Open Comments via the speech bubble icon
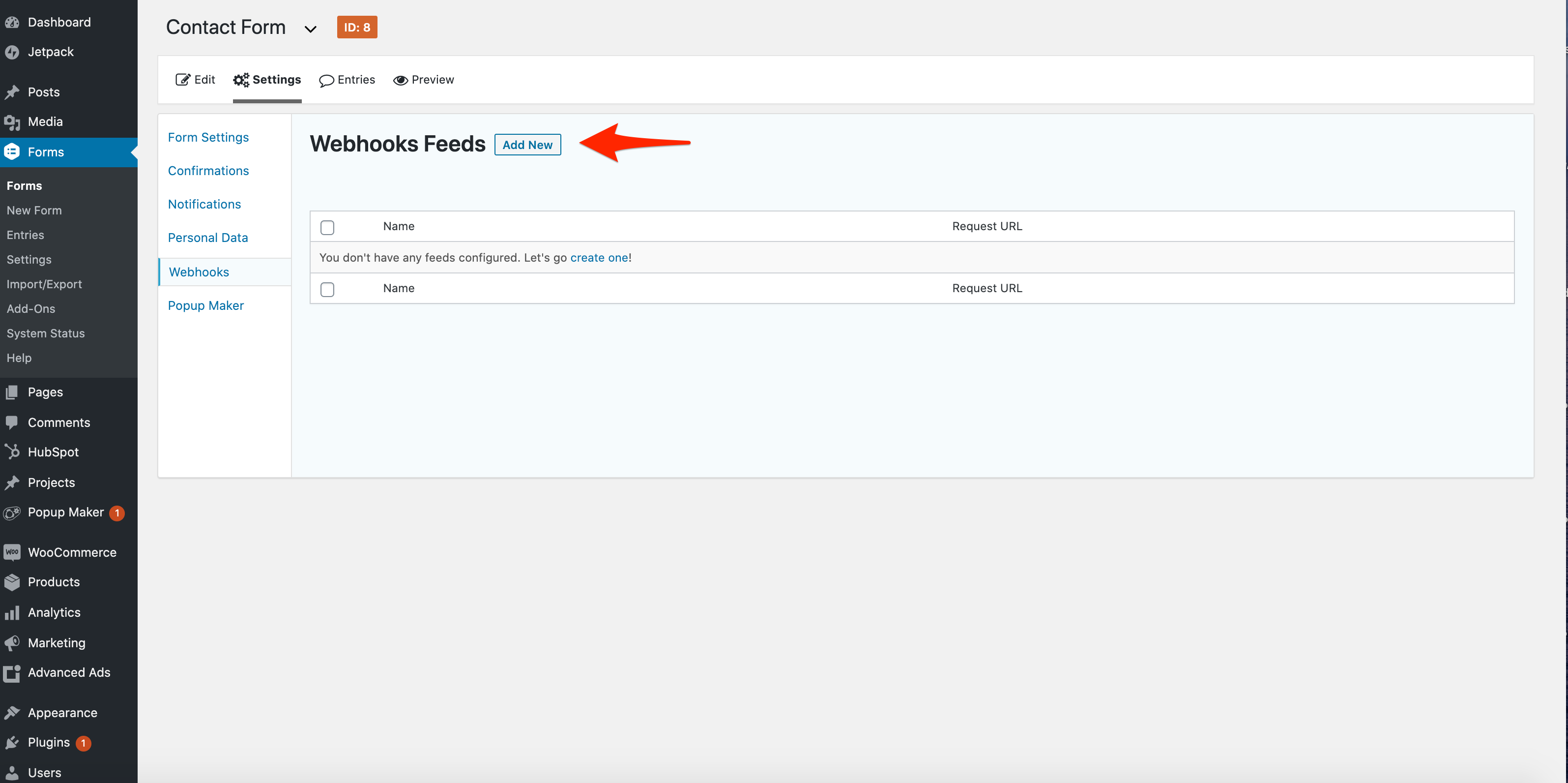The height and width of the screenshot is (783, 1568). 13,422
